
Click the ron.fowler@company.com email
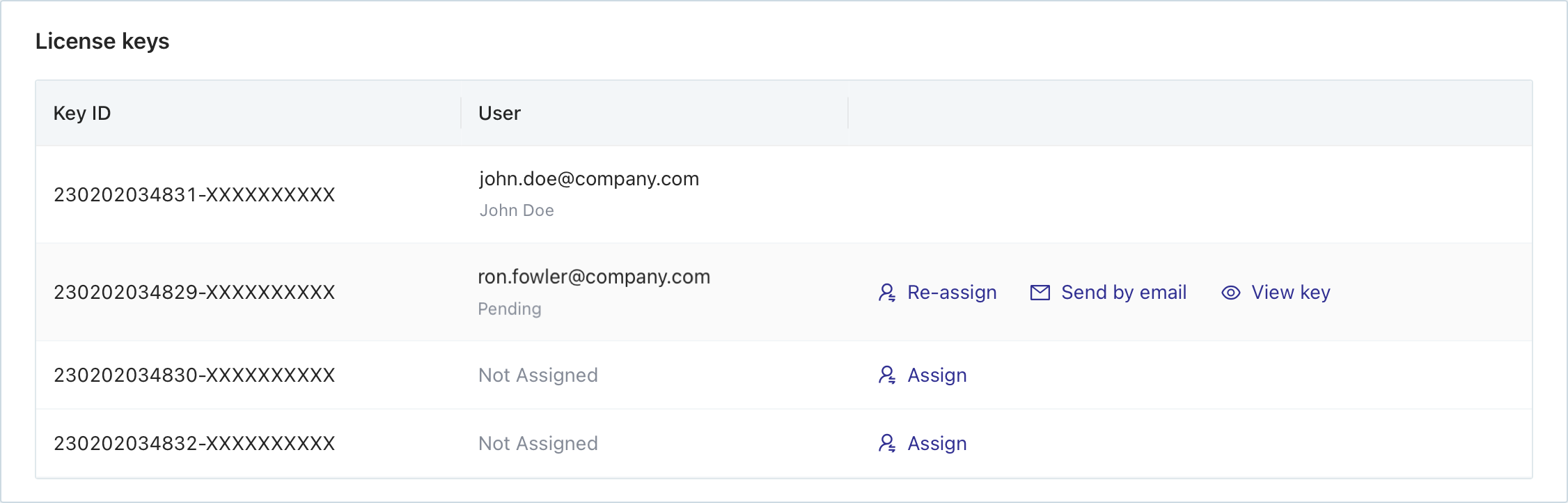(593, 277)
